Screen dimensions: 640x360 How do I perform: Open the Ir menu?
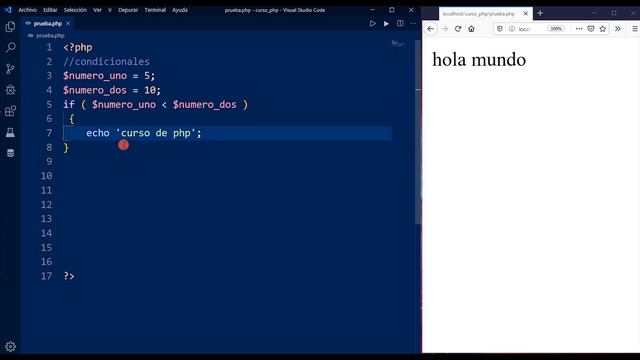[x=110, y=10]
